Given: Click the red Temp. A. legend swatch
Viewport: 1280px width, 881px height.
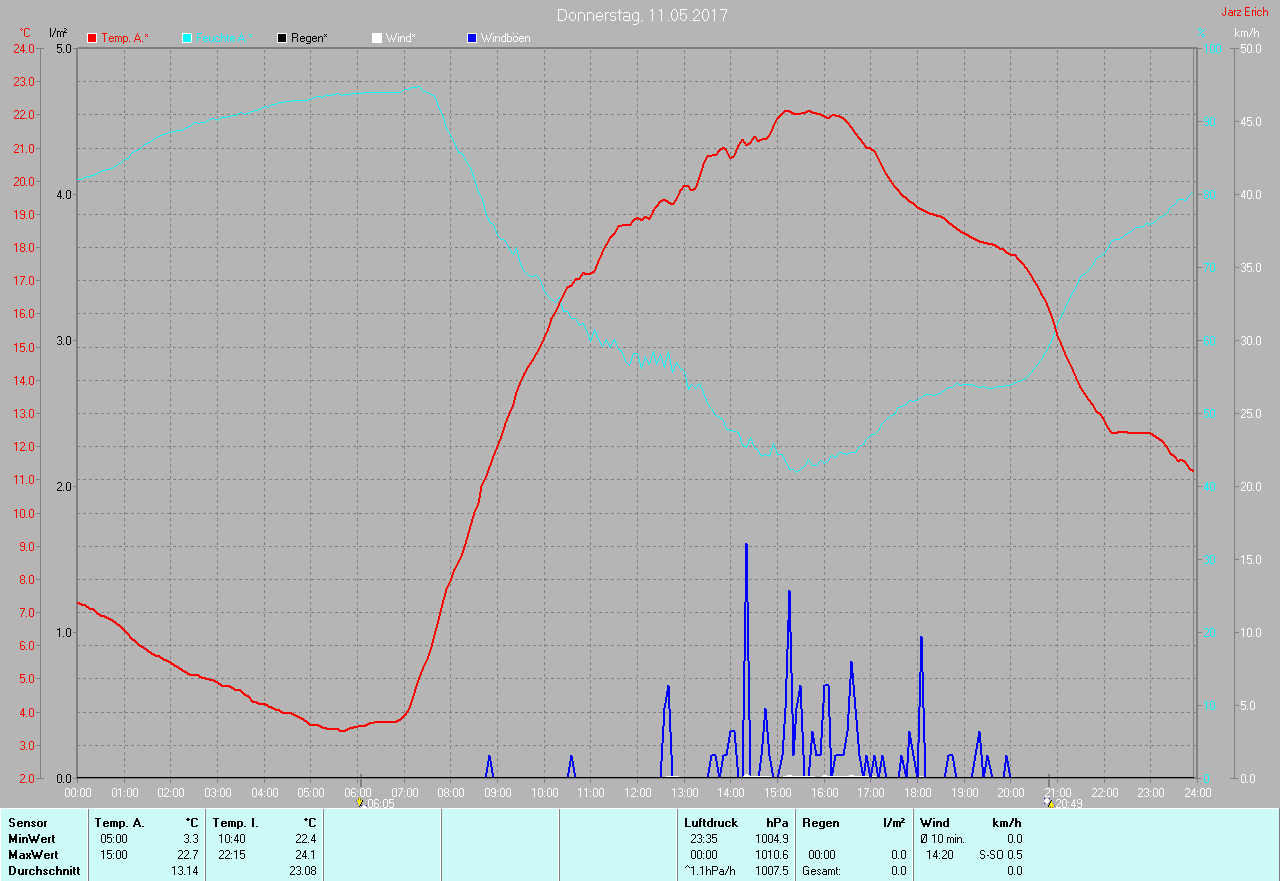Looking at the screenshot, I should 92,38.
